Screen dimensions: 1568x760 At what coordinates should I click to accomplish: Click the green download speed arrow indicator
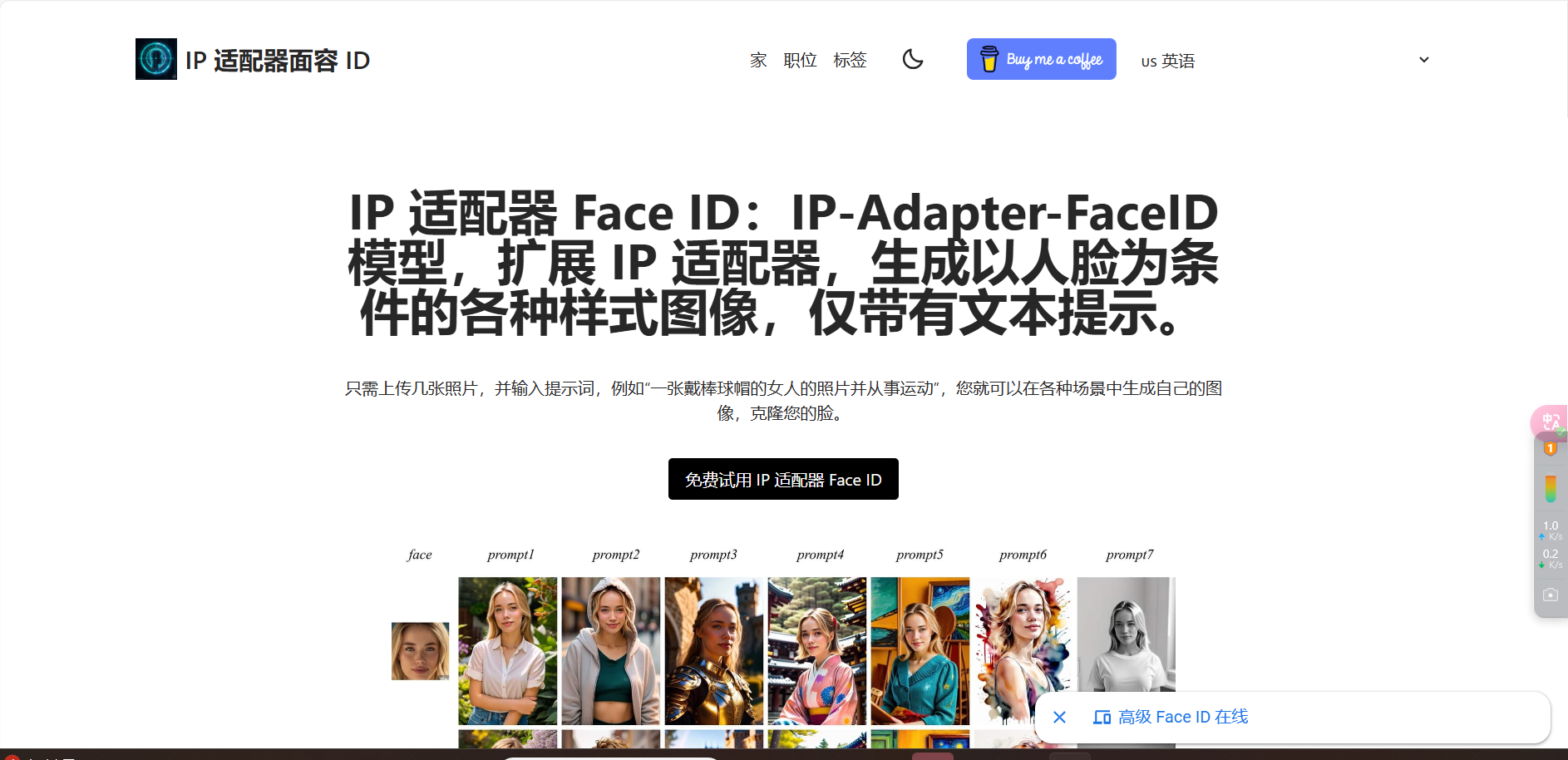pyautogui.click(x=1542, y=564)
